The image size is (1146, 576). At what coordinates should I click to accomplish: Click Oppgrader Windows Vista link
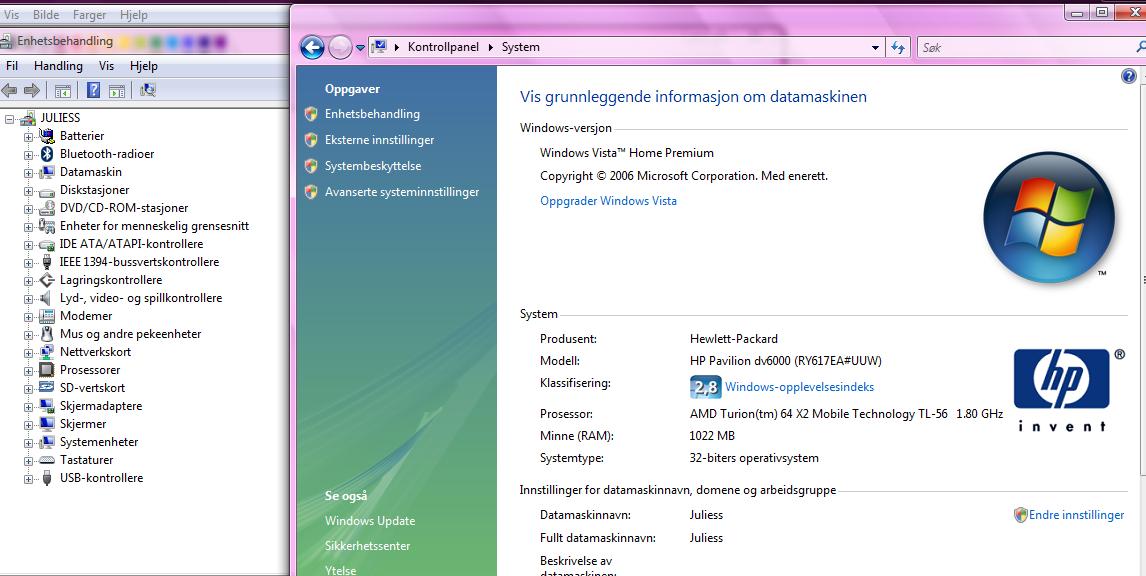pyautogui.click(x=608, y=200)
